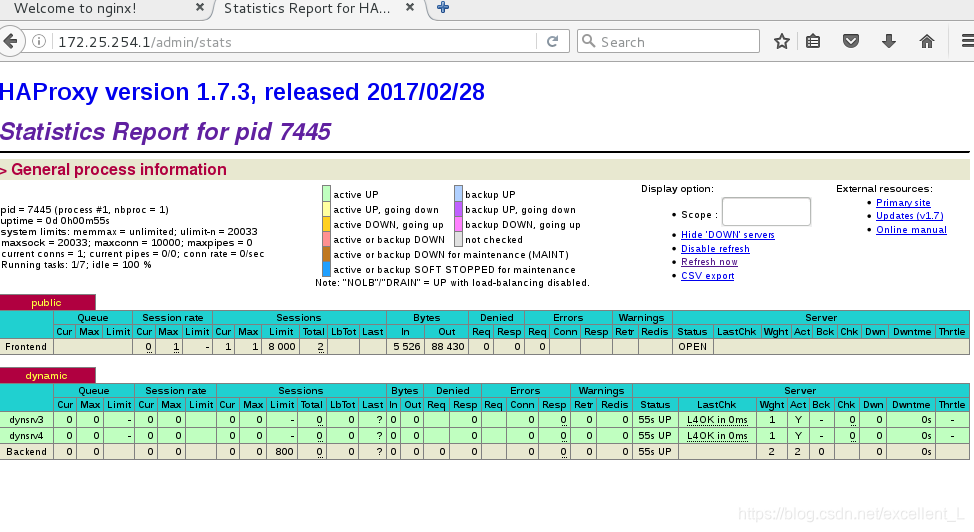
Task: Click the active UP green legend swatch
Action: click(326, 194)
